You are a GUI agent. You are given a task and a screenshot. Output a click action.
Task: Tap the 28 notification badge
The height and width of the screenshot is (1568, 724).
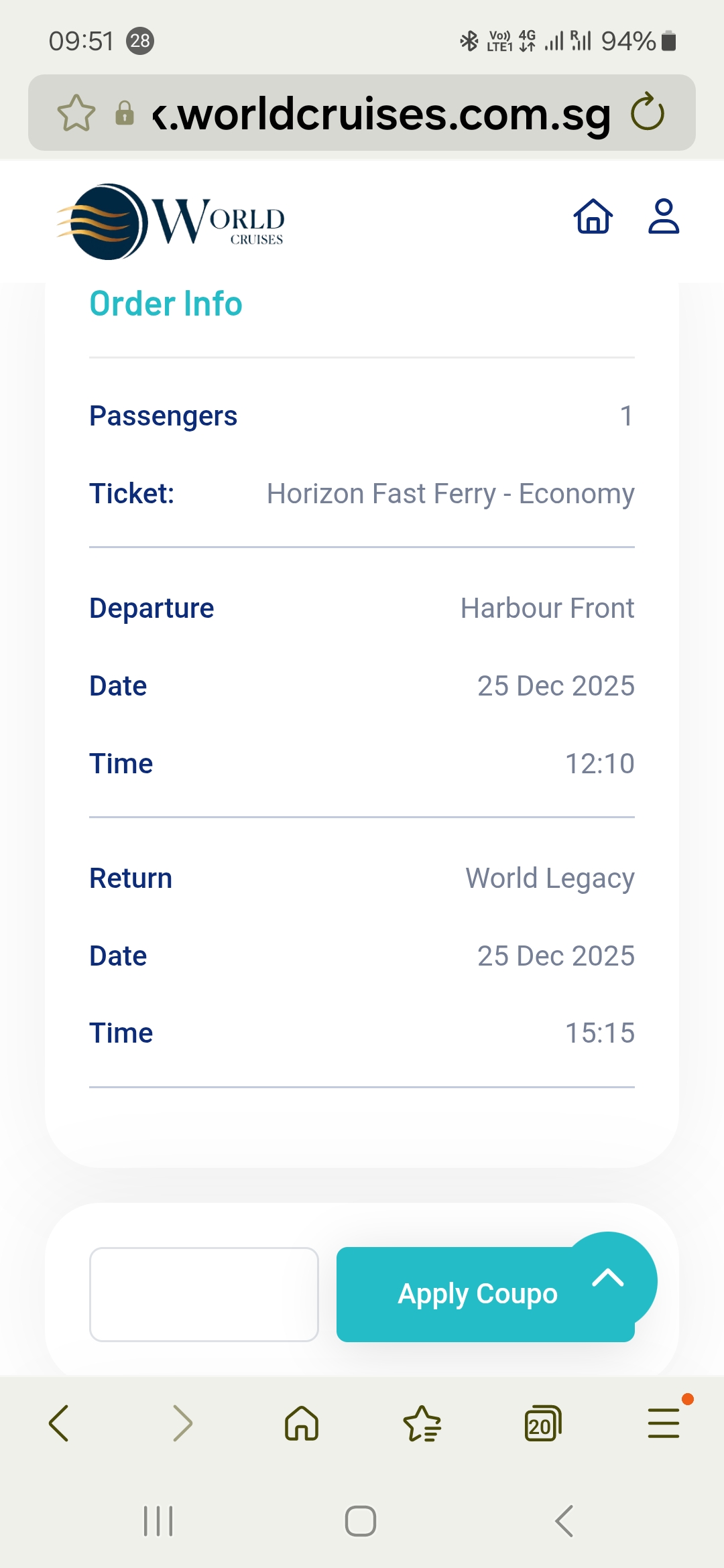[140, 41]
